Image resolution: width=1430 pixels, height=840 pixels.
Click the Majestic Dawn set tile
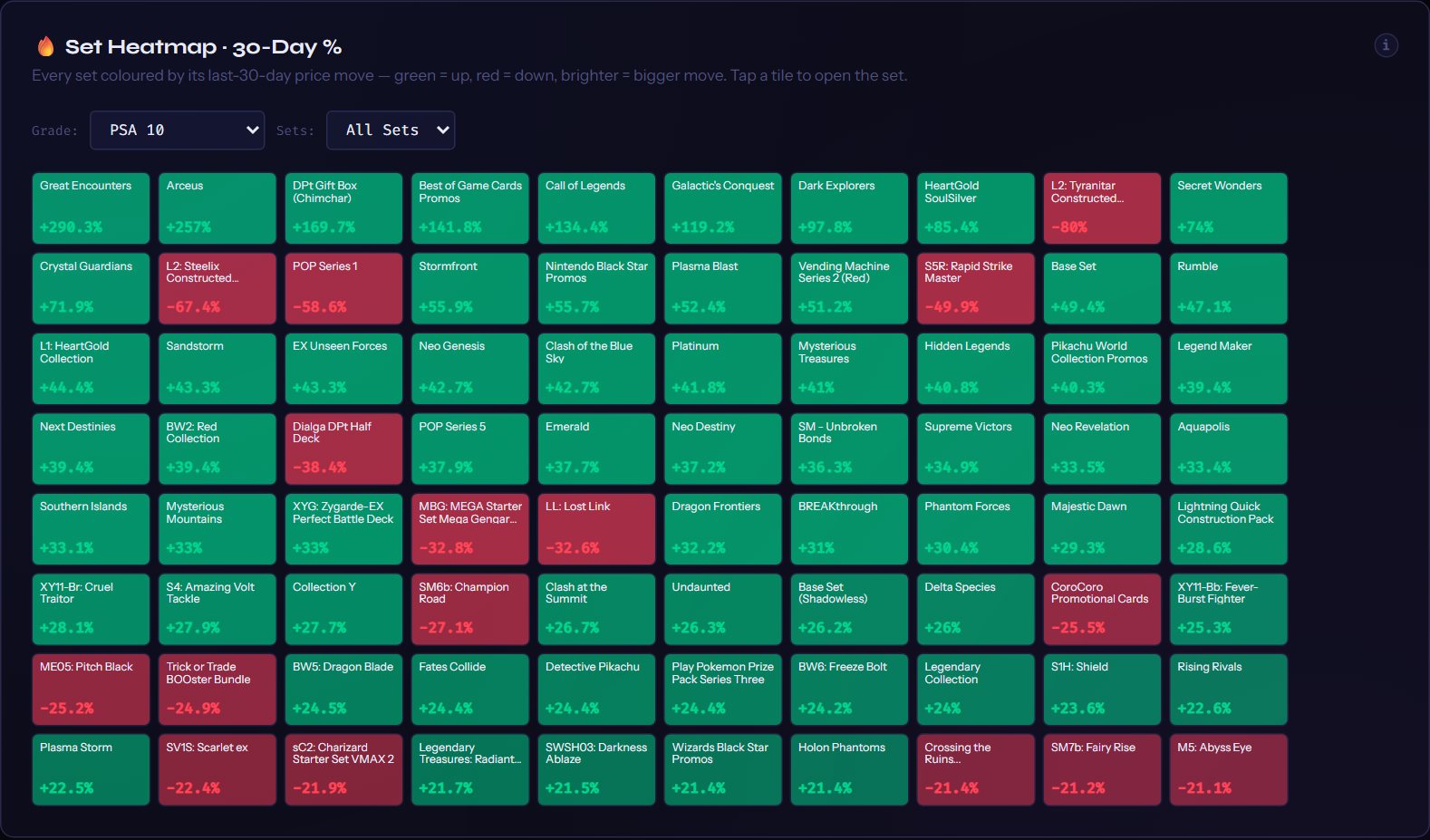pyautogui.click(x=1102, y=529)
